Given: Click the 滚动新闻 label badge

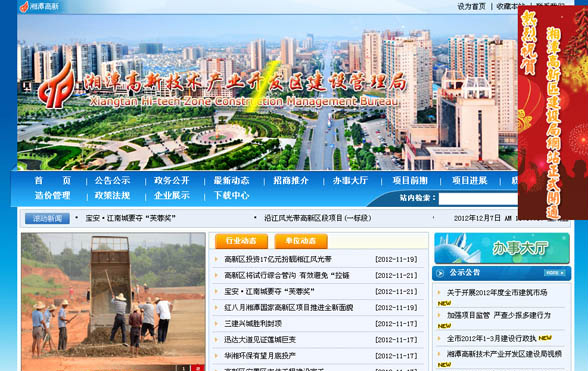Looking at the screenshot, I should [x=47, y=218].
